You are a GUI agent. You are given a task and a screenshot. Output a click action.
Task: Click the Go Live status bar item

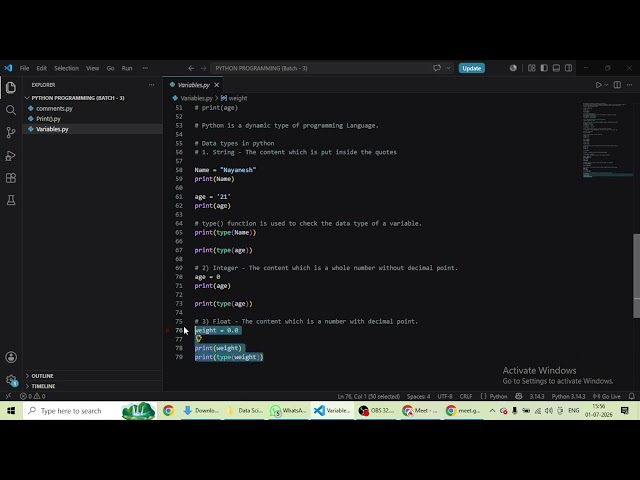click(607, 396)
